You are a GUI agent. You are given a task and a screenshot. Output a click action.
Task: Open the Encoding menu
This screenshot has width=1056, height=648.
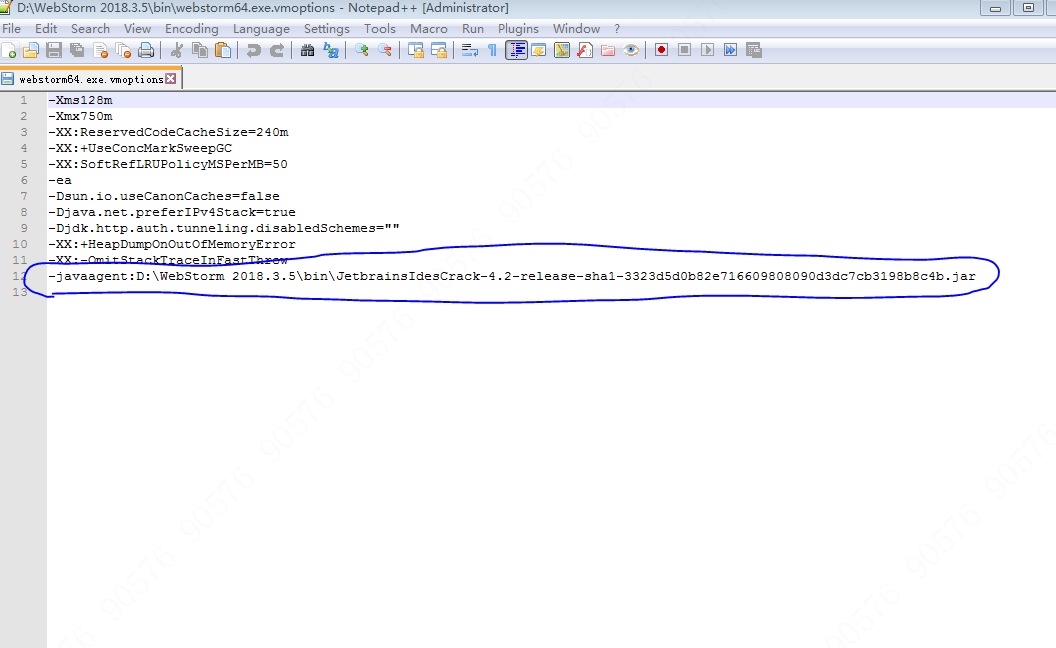[x=192, y=29]
